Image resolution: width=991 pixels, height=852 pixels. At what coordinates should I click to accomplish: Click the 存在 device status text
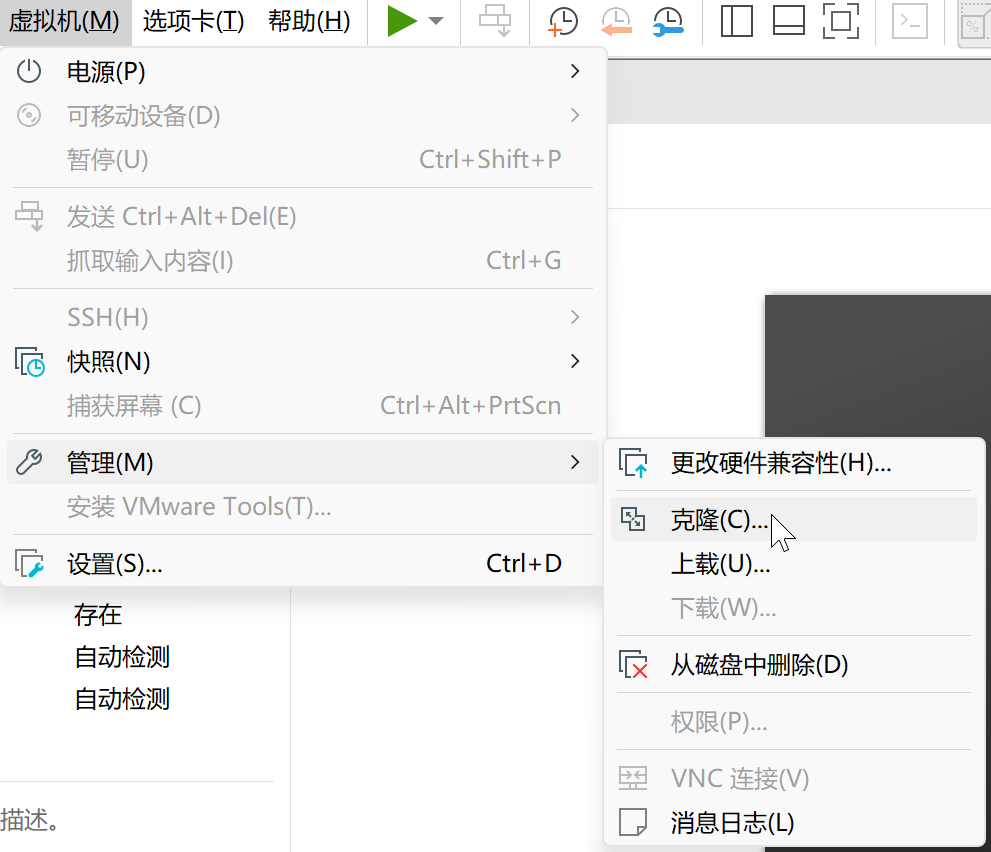(x=98, y=614)
